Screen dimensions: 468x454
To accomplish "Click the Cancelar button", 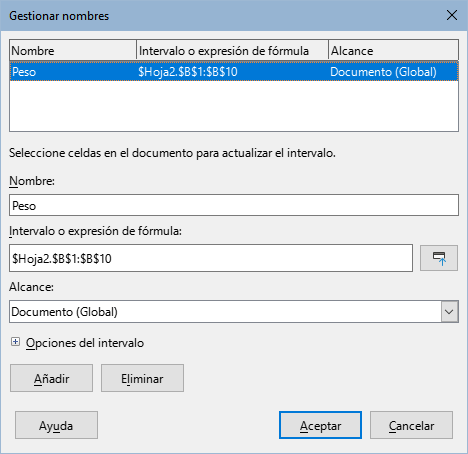I will pos(411,425).
